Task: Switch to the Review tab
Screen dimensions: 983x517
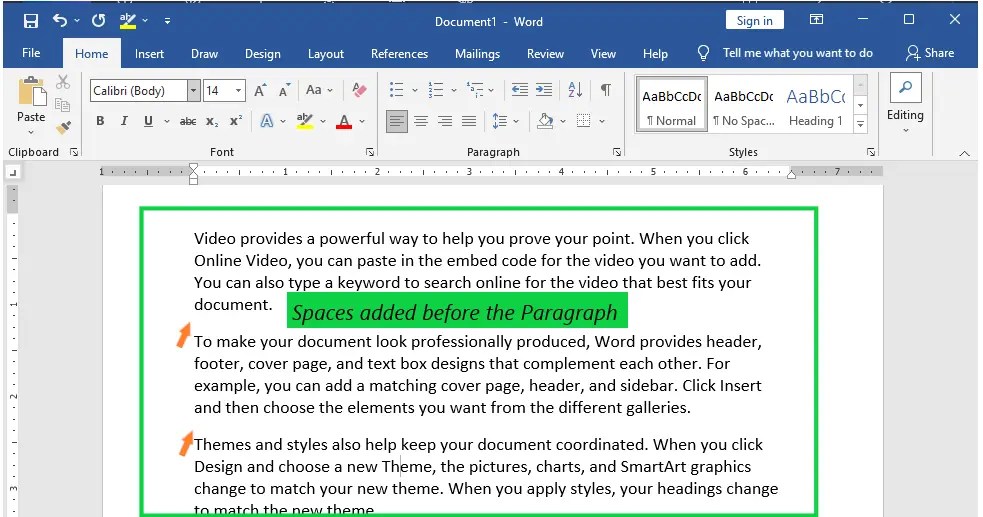Action: (545, 54)
